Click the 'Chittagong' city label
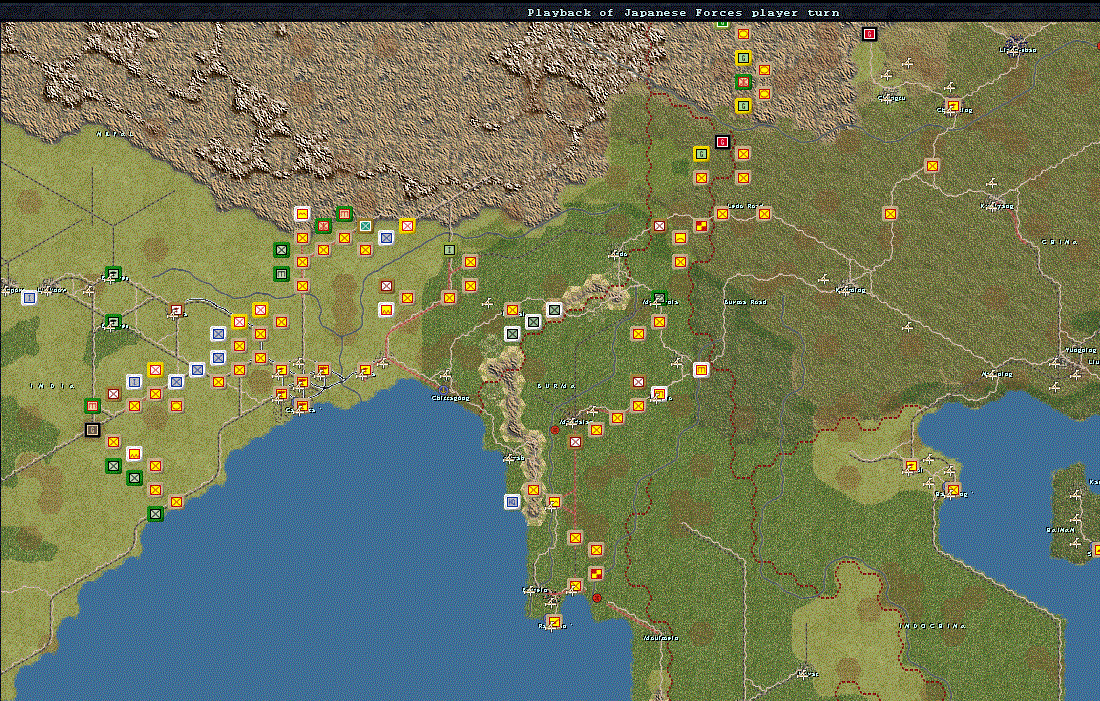Screen dimensions: 1100x701 pyautogui.click(x=450, y=399)
